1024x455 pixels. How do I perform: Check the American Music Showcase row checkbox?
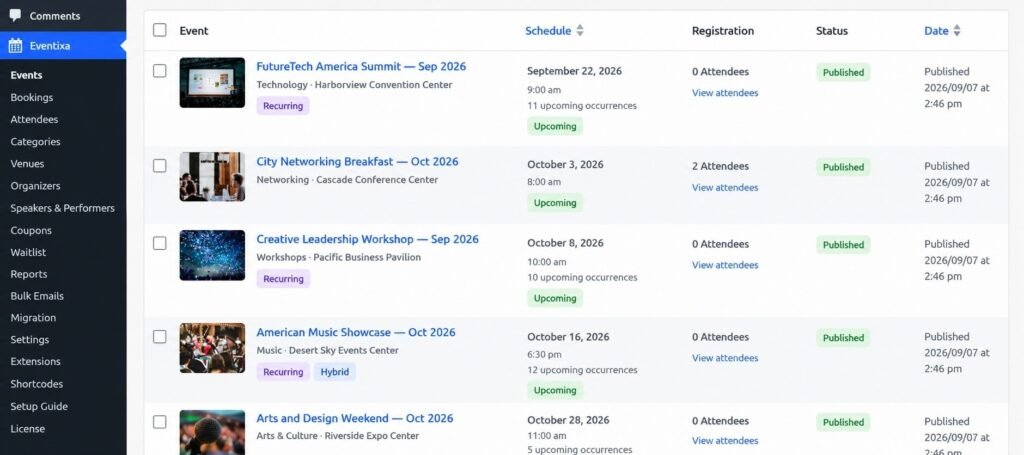coord(159,336)
